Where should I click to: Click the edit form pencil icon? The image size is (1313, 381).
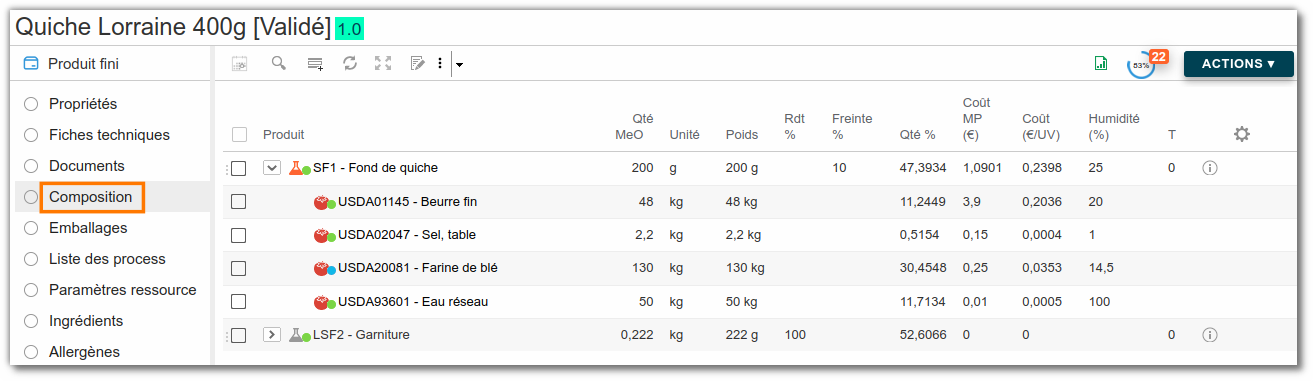(418, 63)
